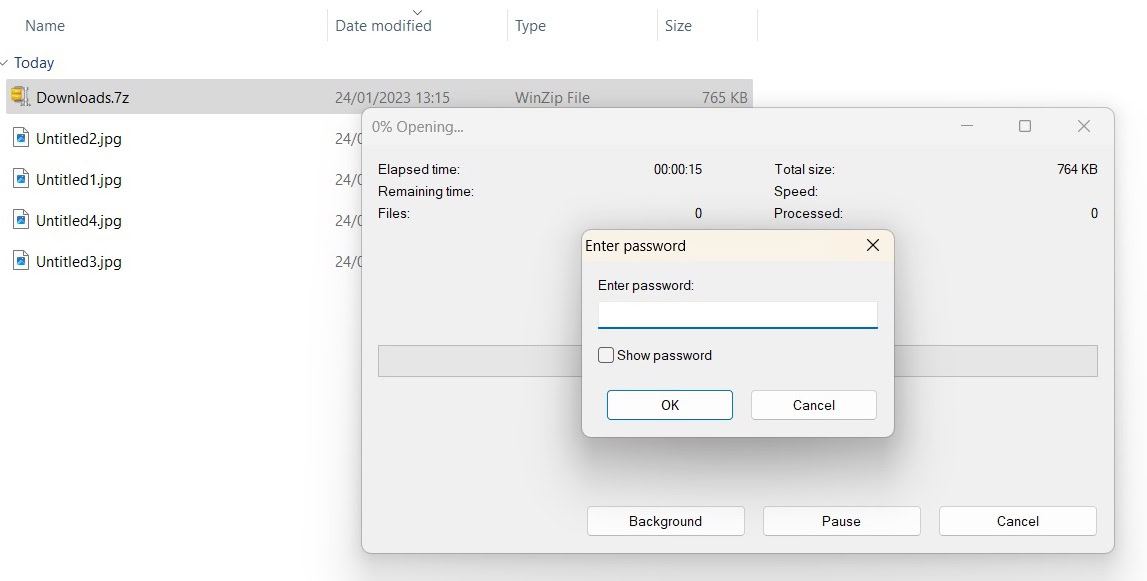Close the Enter password dialog
Image resolution: width=1147 pixels, height=581 pixels.
point(872,245)
